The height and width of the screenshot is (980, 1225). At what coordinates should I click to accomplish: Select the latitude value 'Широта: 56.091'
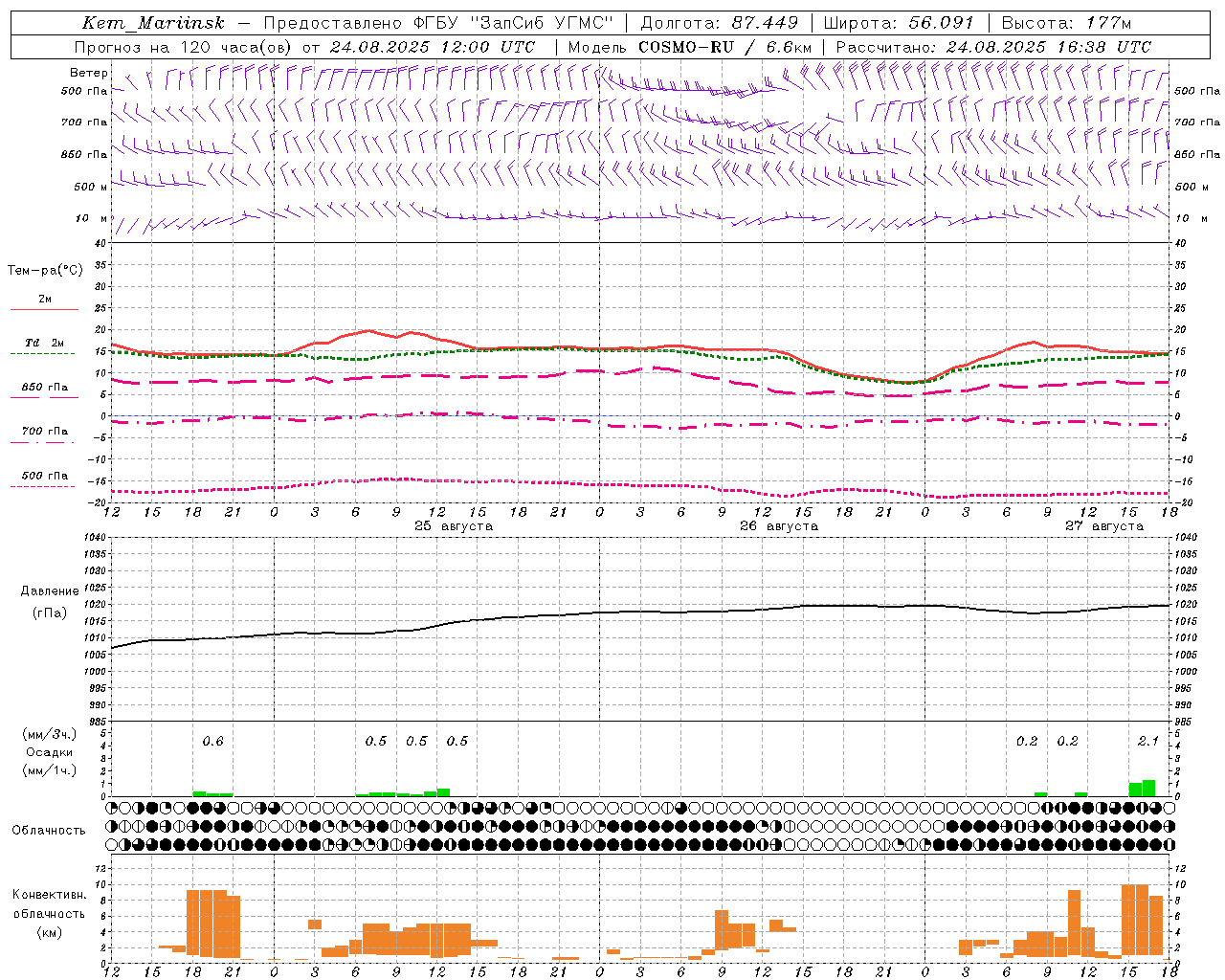[x=899, y=23]
